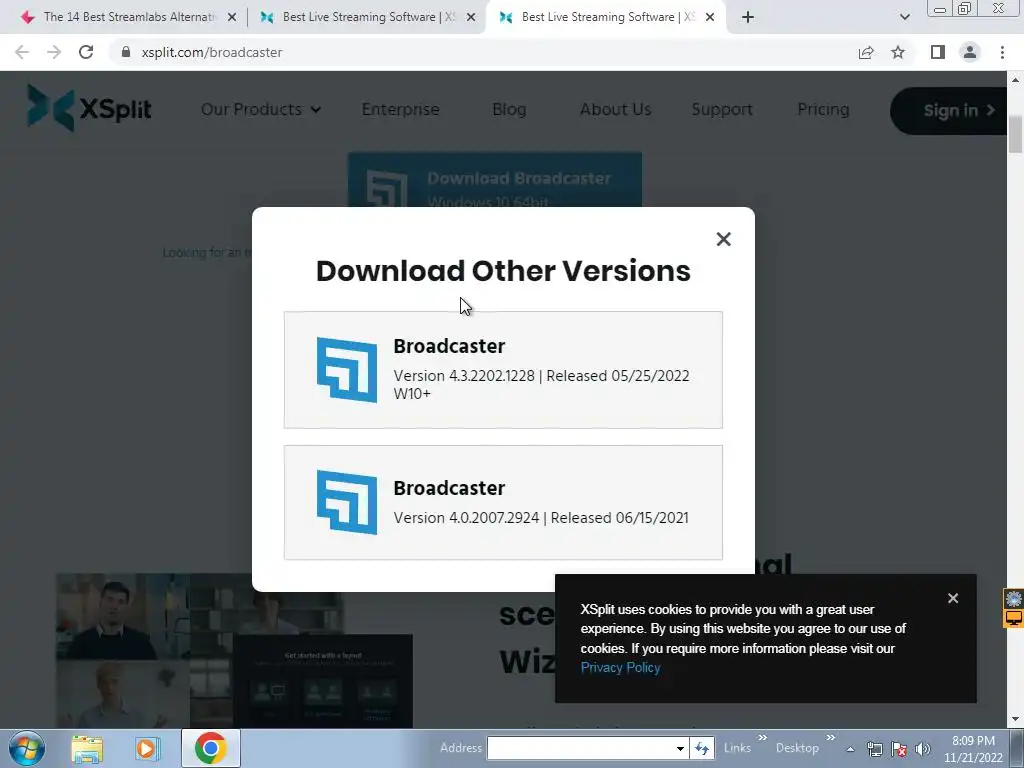Go back to previous page
1024x768 pixels.
pos(22,52)
